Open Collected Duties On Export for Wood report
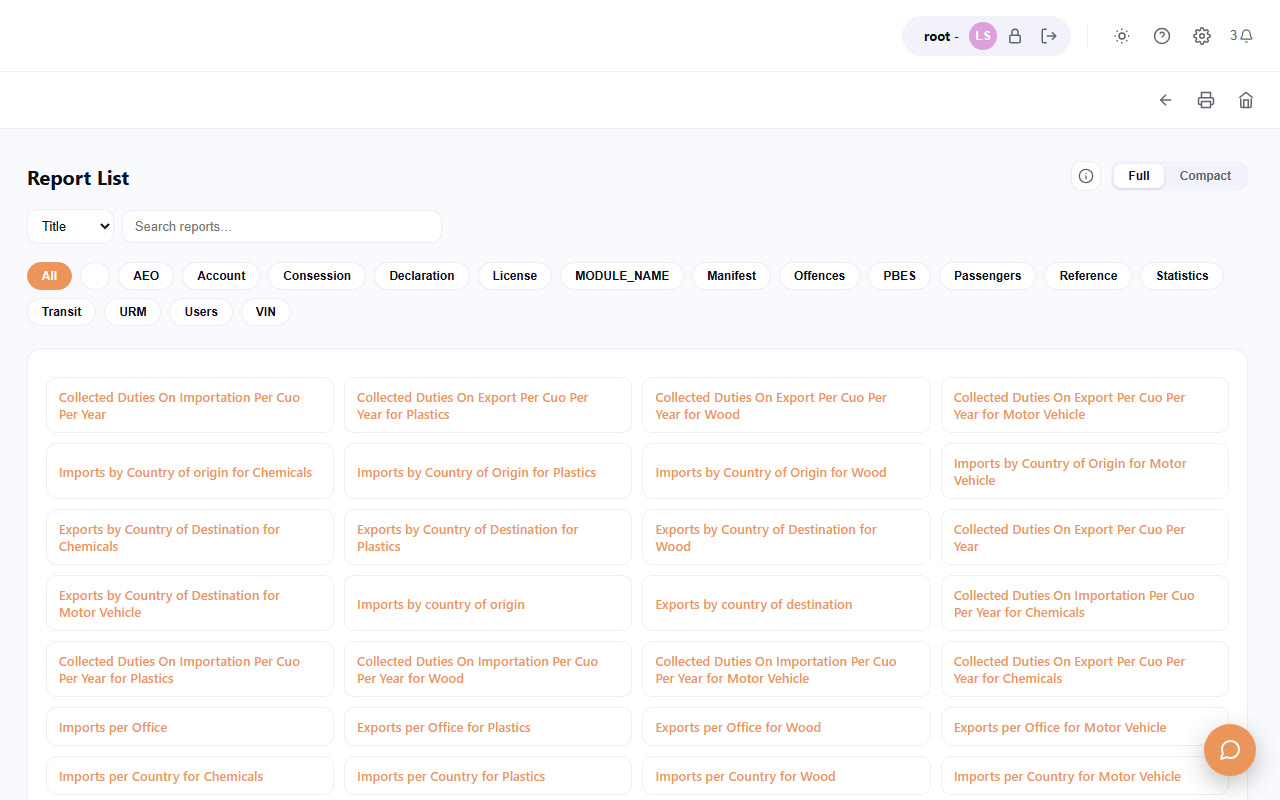Image resolution: width=1280 pixels, height=800 pixels. coord(786,405)
